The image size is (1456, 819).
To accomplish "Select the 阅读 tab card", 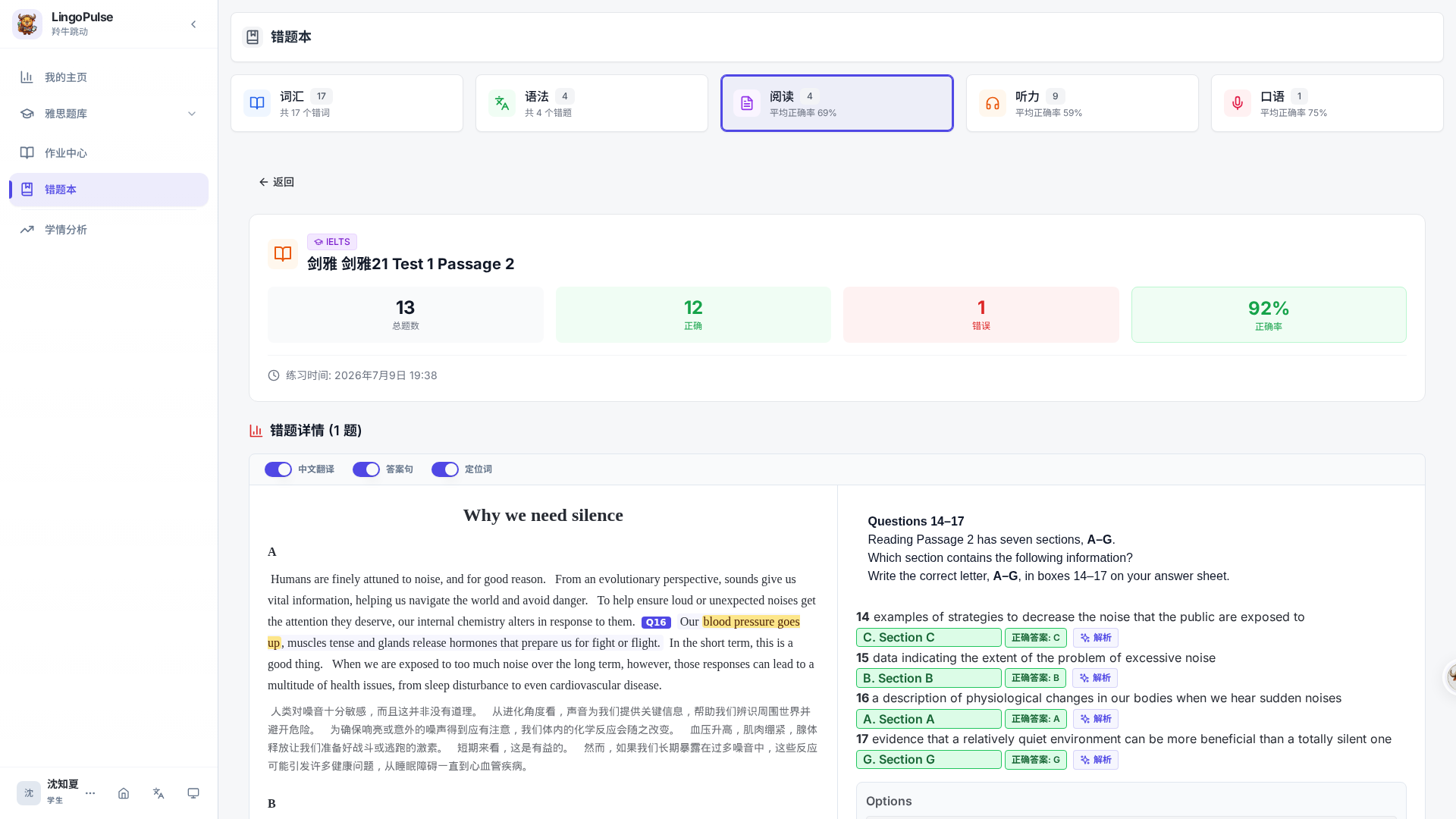I will pyautogui.click(x=836, y=103).
